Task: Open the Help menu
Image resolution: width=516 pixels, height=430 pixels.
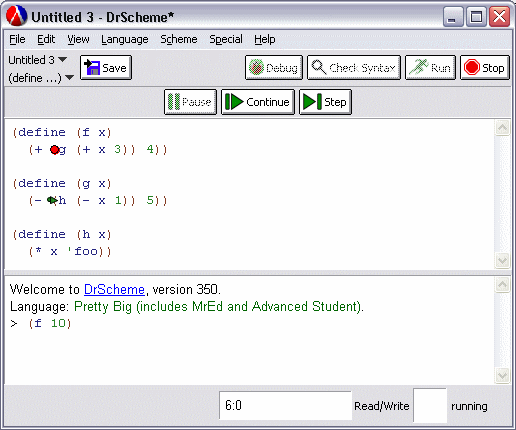Action: pyautogui.click(x=265, y=39)
